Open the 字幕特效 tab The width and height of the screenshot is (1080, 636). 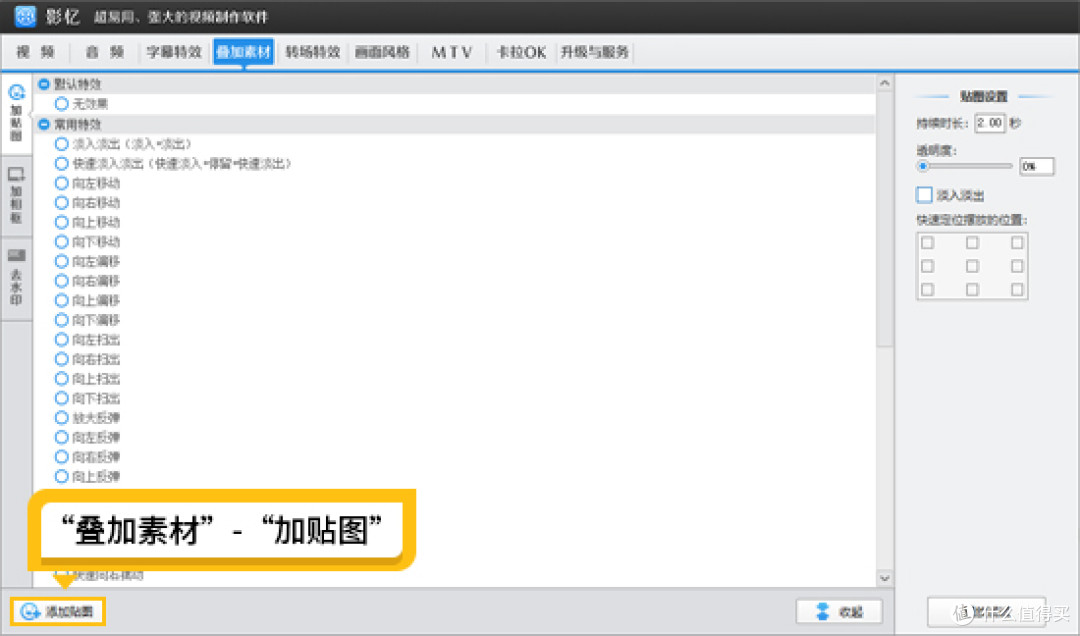click(174, 52)
